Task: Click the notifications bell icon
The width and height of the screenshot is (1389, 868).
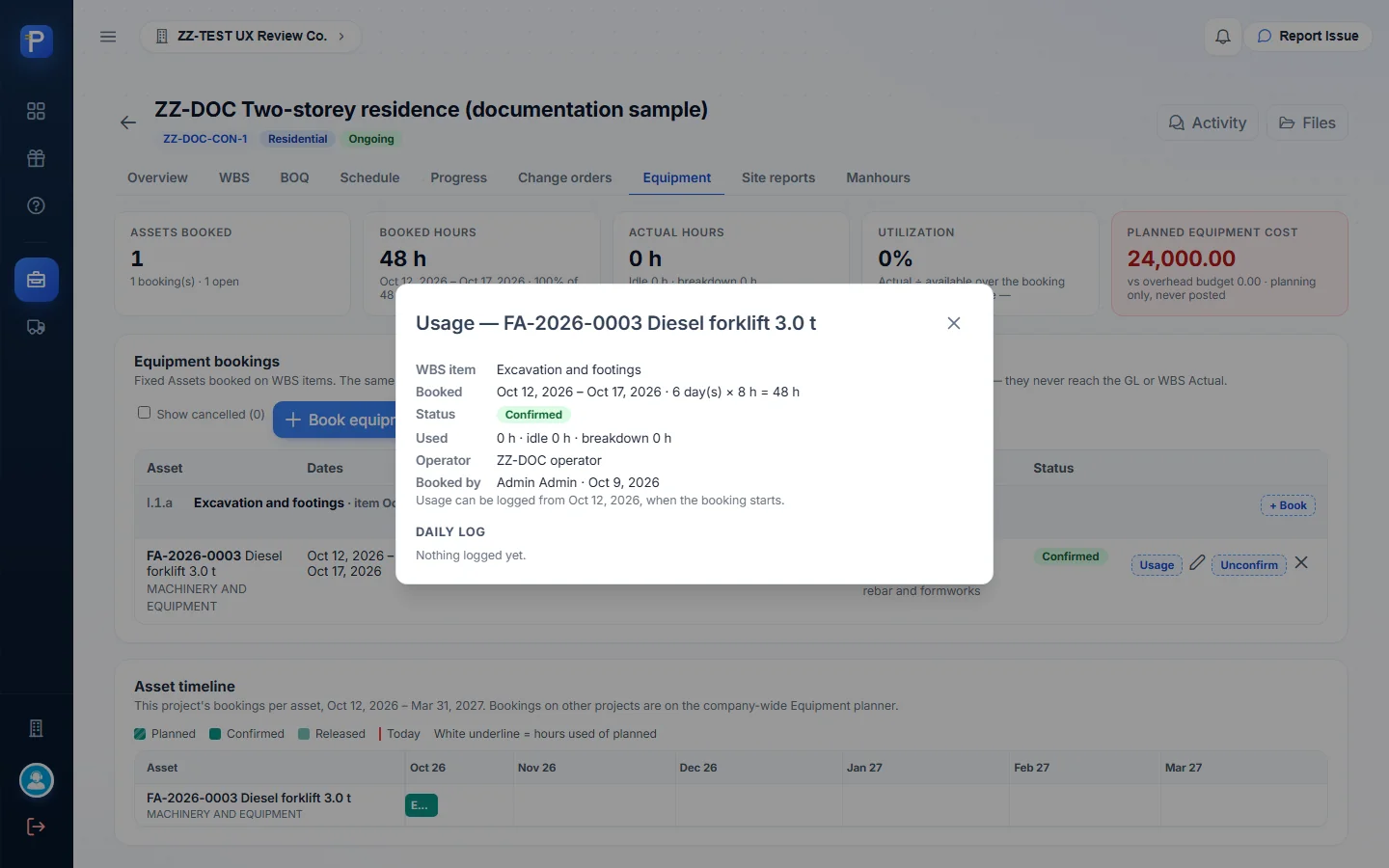Action: click(x=1222, y=37)
